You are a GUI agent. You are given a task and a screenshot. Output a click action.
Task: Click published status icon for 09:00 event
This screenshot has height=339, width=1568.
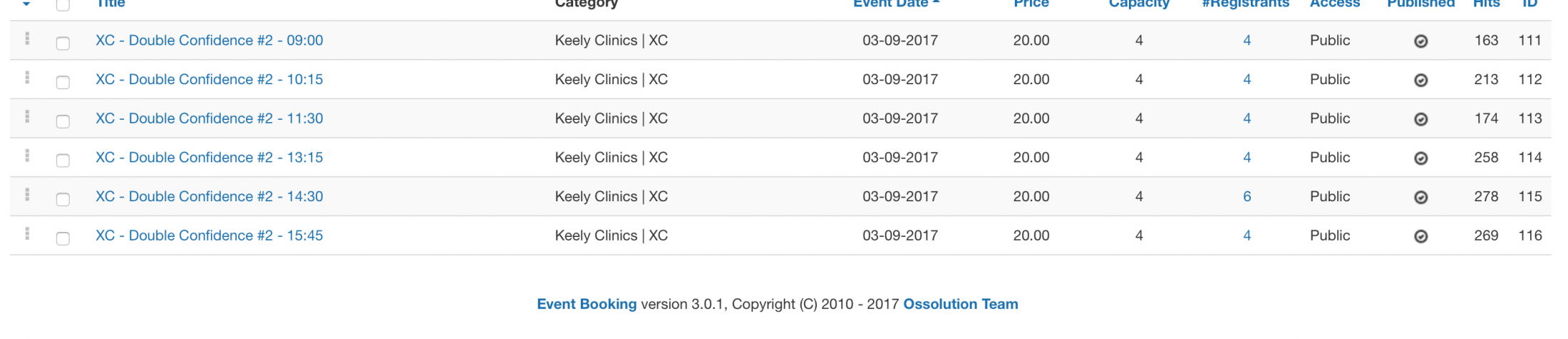(1420, 41)
